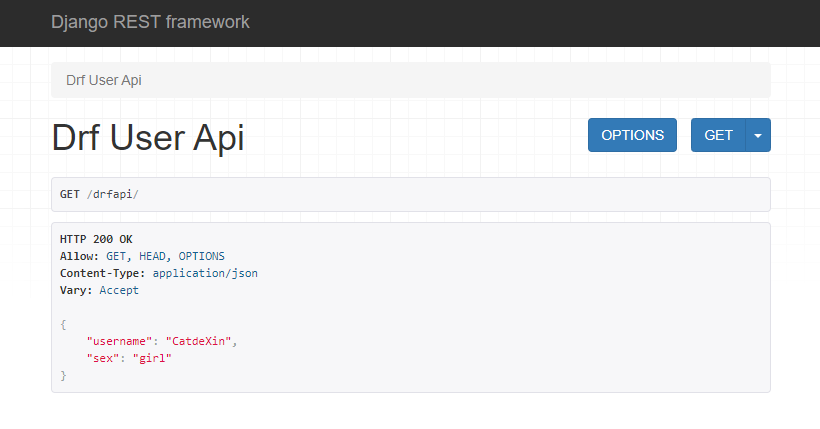Open the Django REST framework brand link
The image size is (820, 429).
tap(150, 22)
